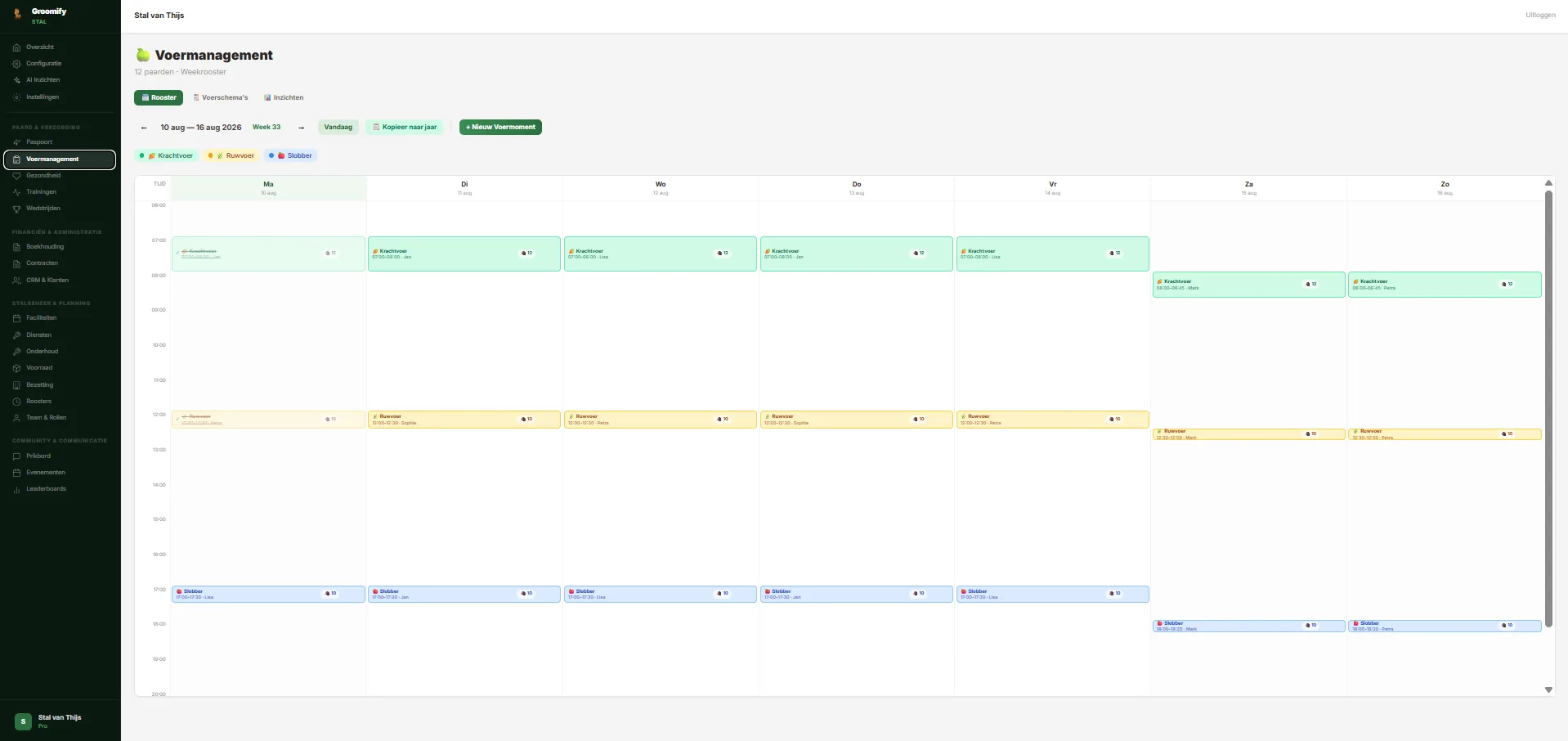Open the Paspoort page
Image resolution: width=1568 pixels, height=741 pixels.
point(60,141)
